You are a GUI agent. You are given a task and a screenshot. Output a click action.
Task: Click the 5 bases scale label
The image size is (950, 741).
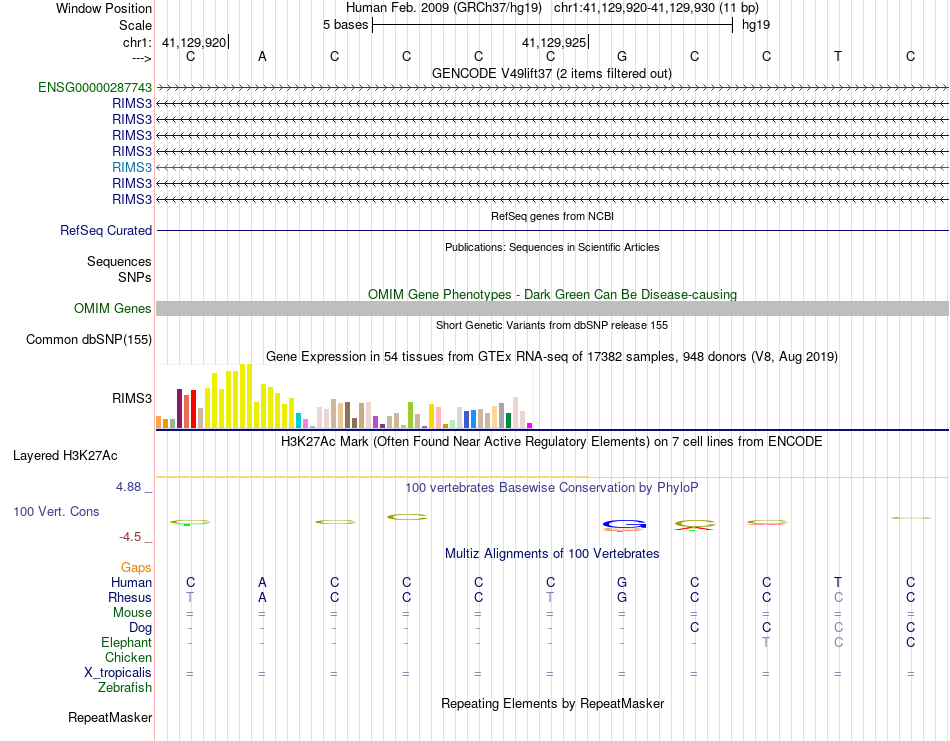345,25
